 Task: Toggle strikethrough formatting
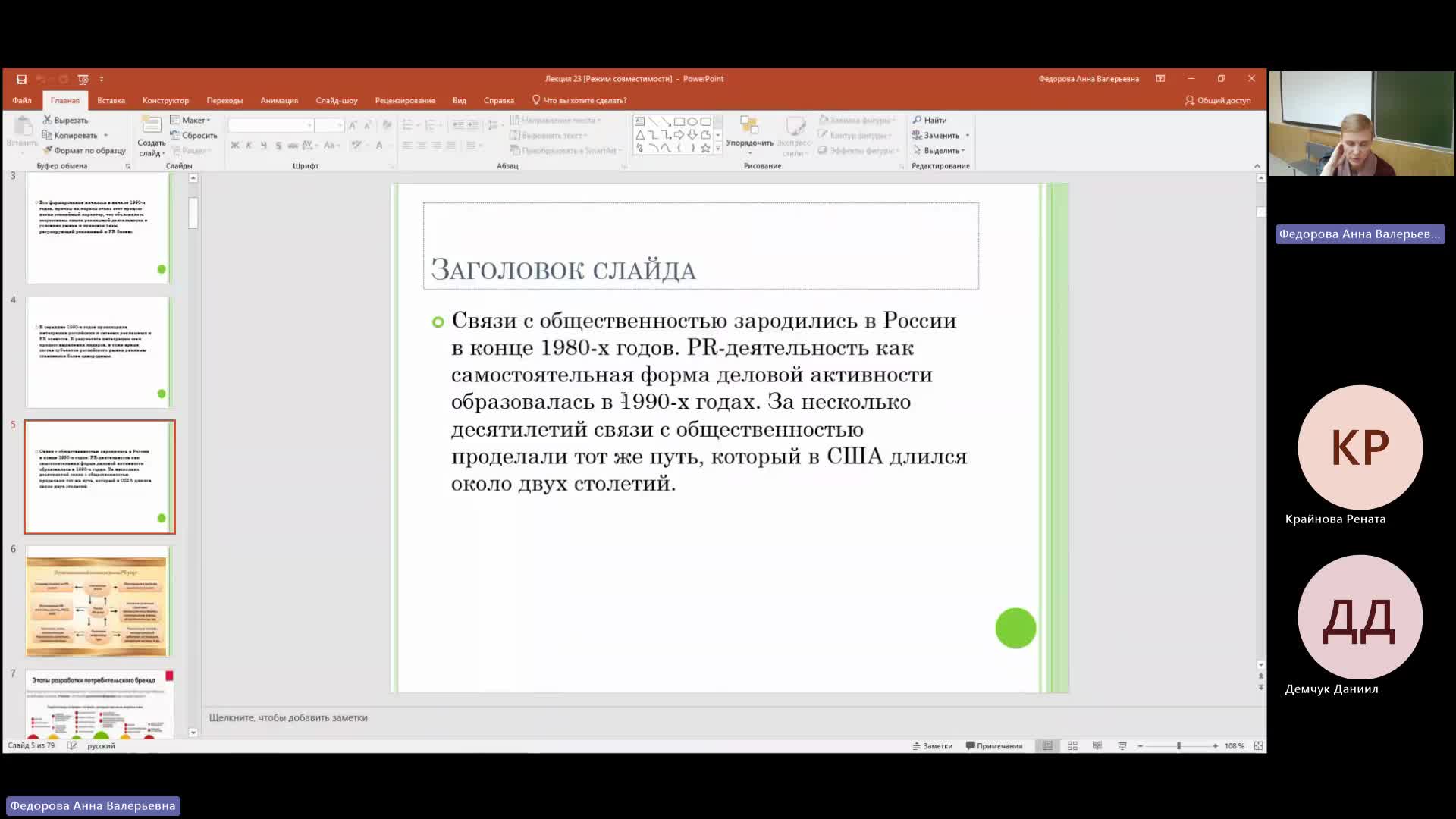pos(293,145)
